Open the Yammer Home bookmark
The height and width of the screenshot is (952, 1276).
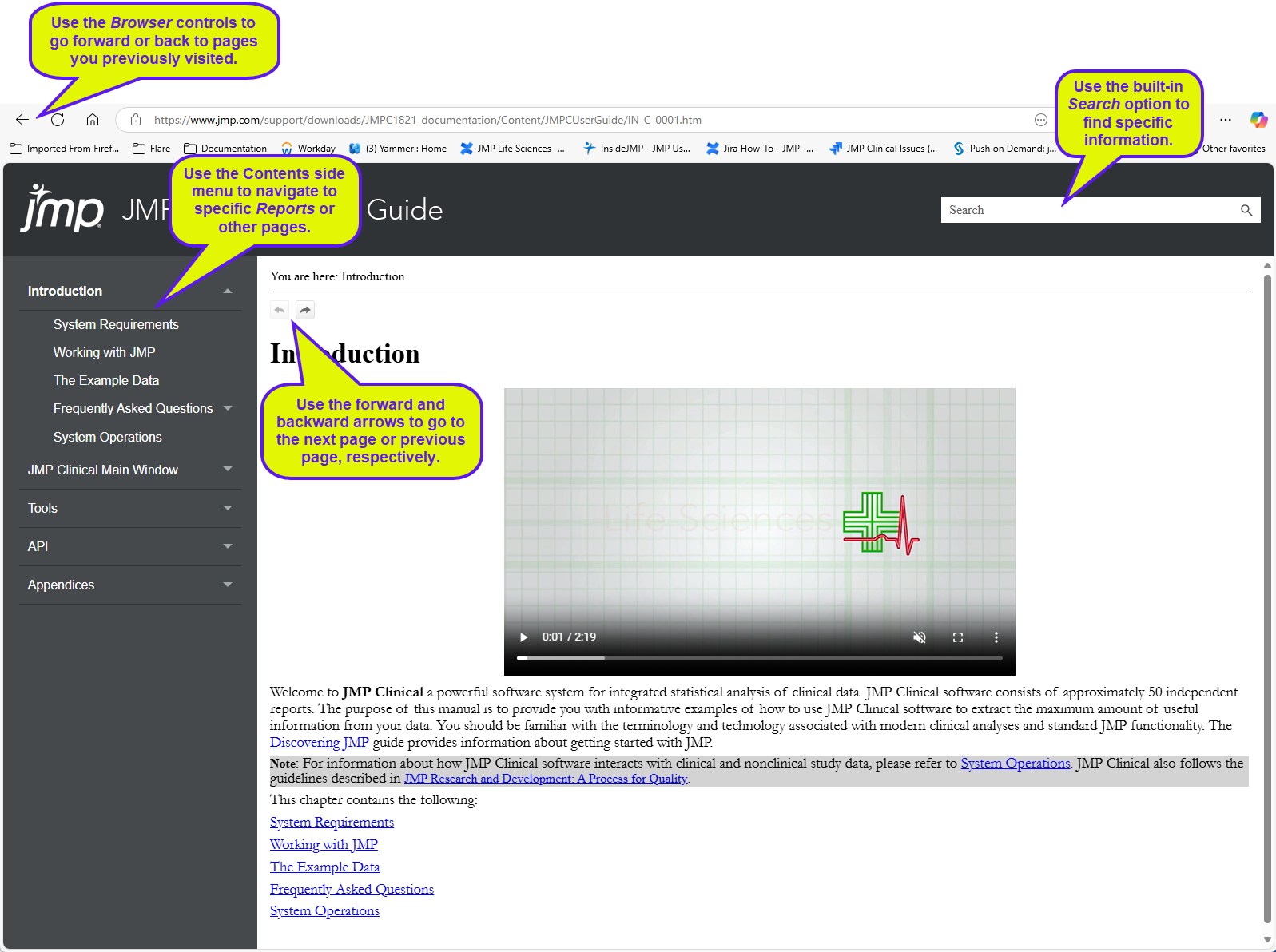(x=398, y=149)
